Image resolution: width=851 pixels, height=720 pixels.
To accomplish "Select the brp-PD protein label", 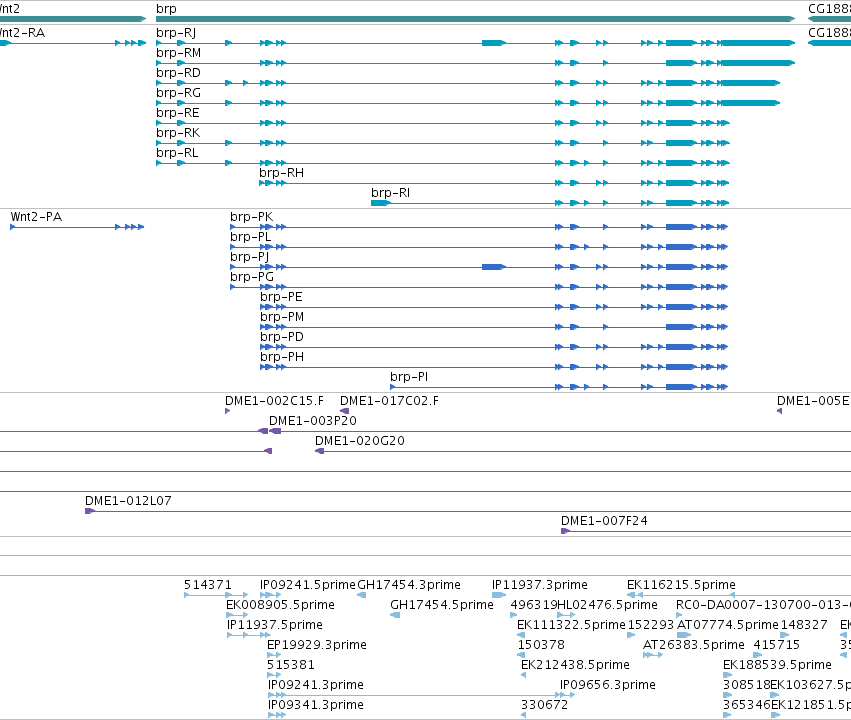I will [282, 337].
